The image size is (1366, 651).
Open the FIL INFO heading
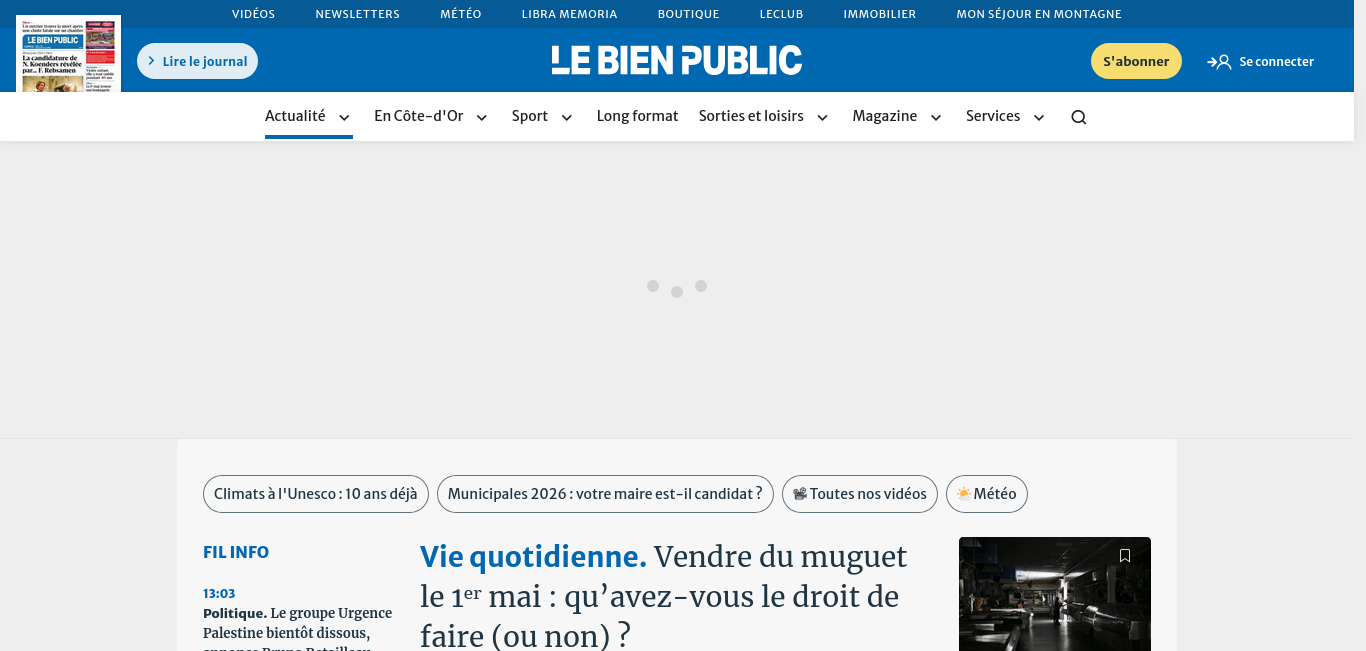(x=236, y=552)
